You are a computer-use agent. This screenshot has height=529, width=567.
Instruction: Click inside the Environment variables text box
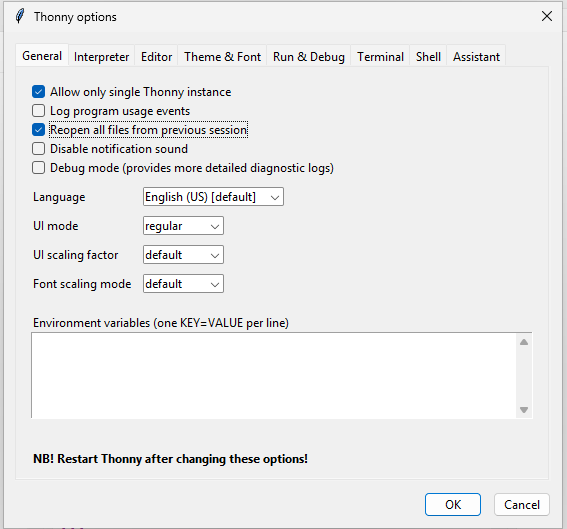pyautogui.click(x=274, y=375)
